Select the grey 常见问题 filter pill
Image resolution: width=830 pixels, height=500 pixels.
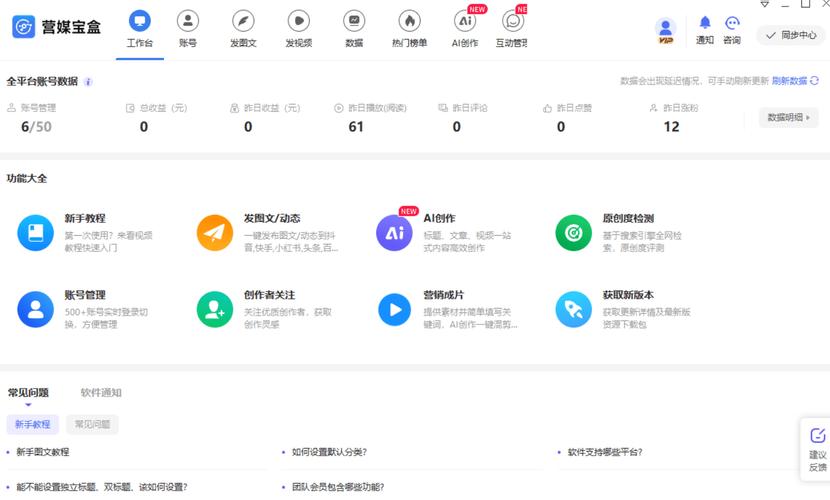click(x=92, y=425)
